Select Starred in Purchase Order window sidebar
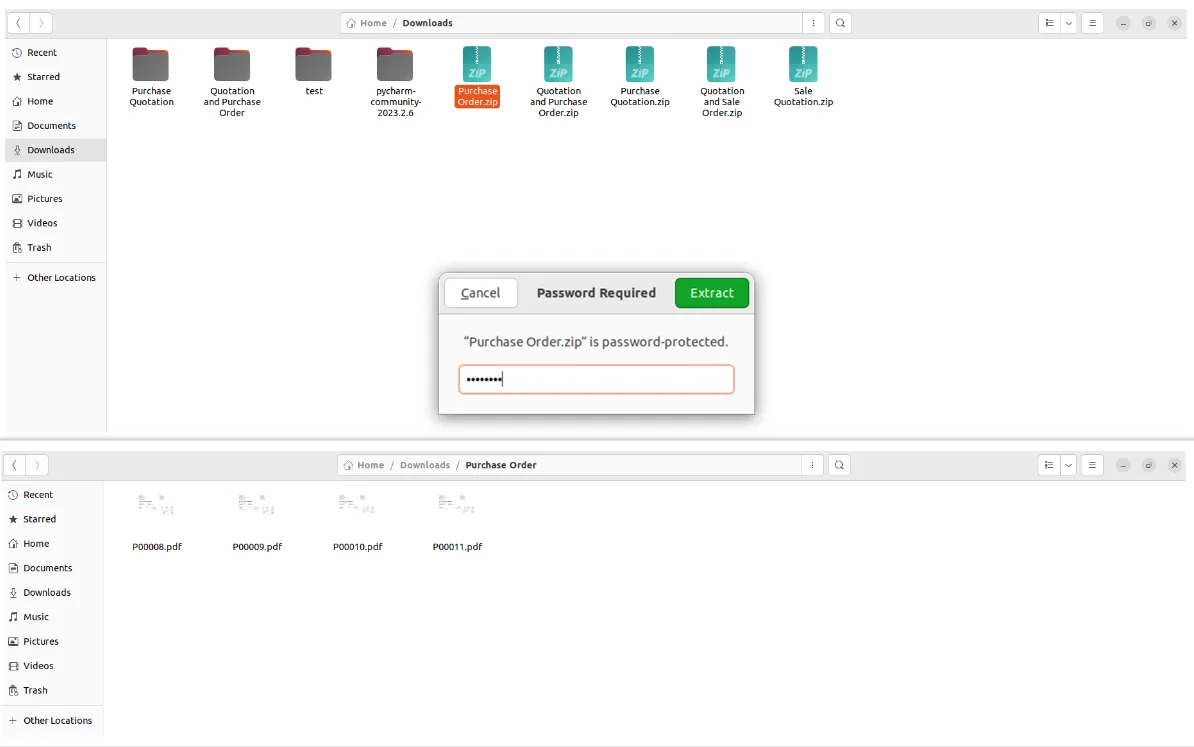Viewport: 1194px width, 747px height. (x=52, y=519)
